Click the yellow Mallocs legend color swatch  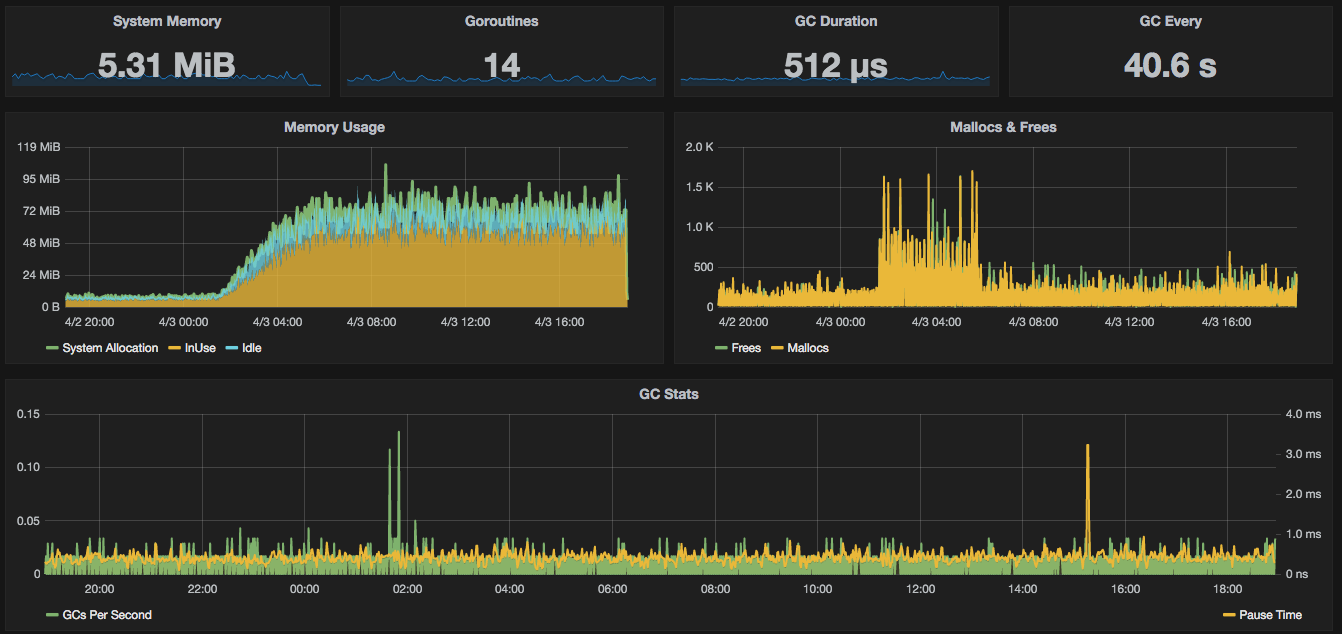(777, 348)
